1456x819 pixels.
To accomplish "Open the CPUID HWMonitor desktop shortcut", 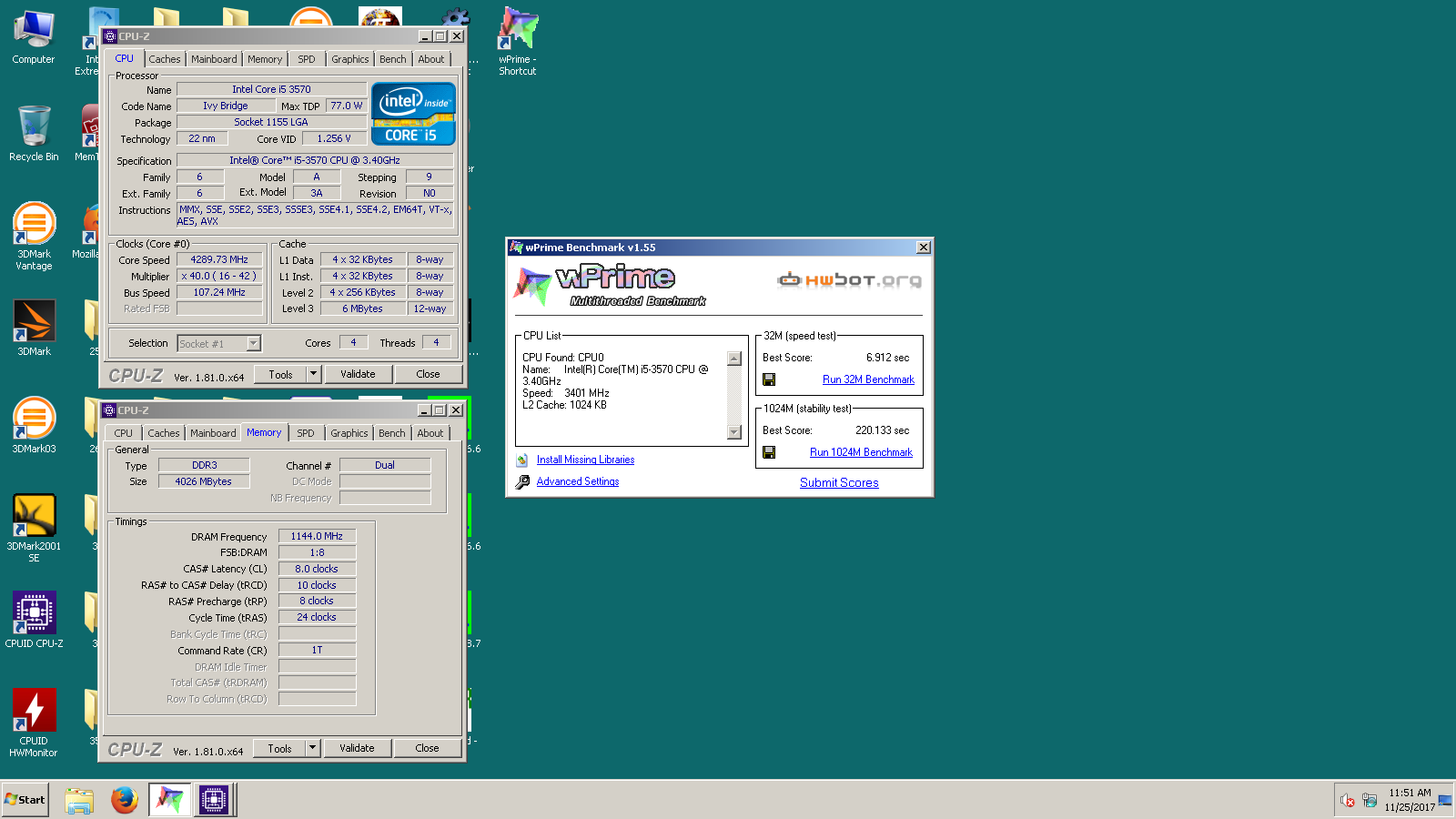I will click(x=34, y=723).
